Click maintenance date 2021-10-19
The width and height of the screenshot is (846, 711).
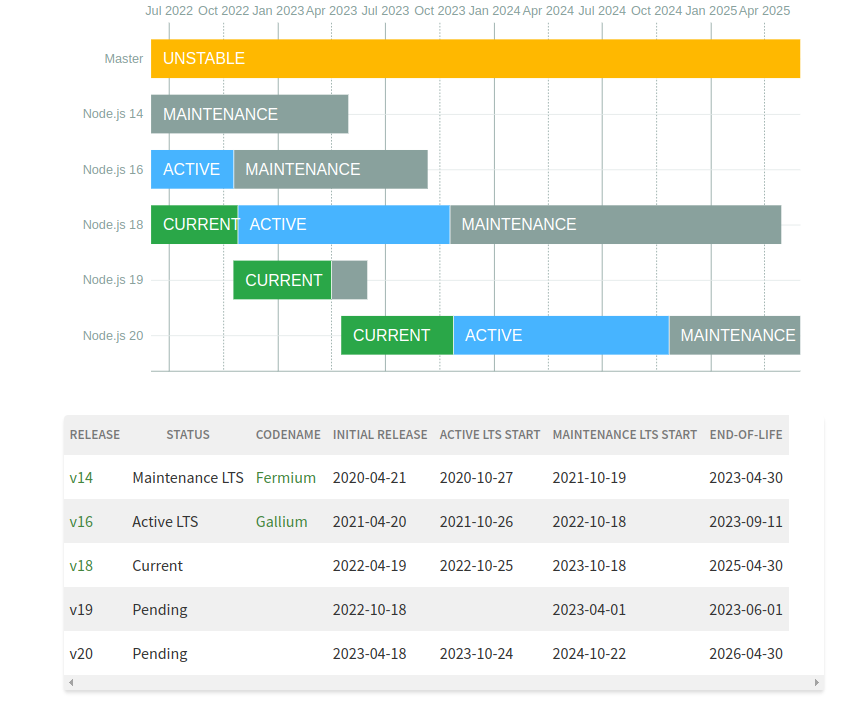(x=589, y=478)
